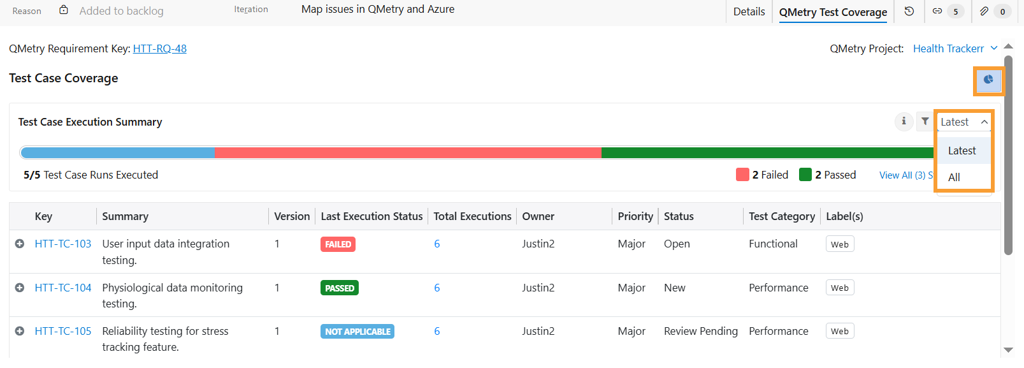Click the red Failed legend swatch
This screenshot has width=1024, height=368.
(743, 175)
